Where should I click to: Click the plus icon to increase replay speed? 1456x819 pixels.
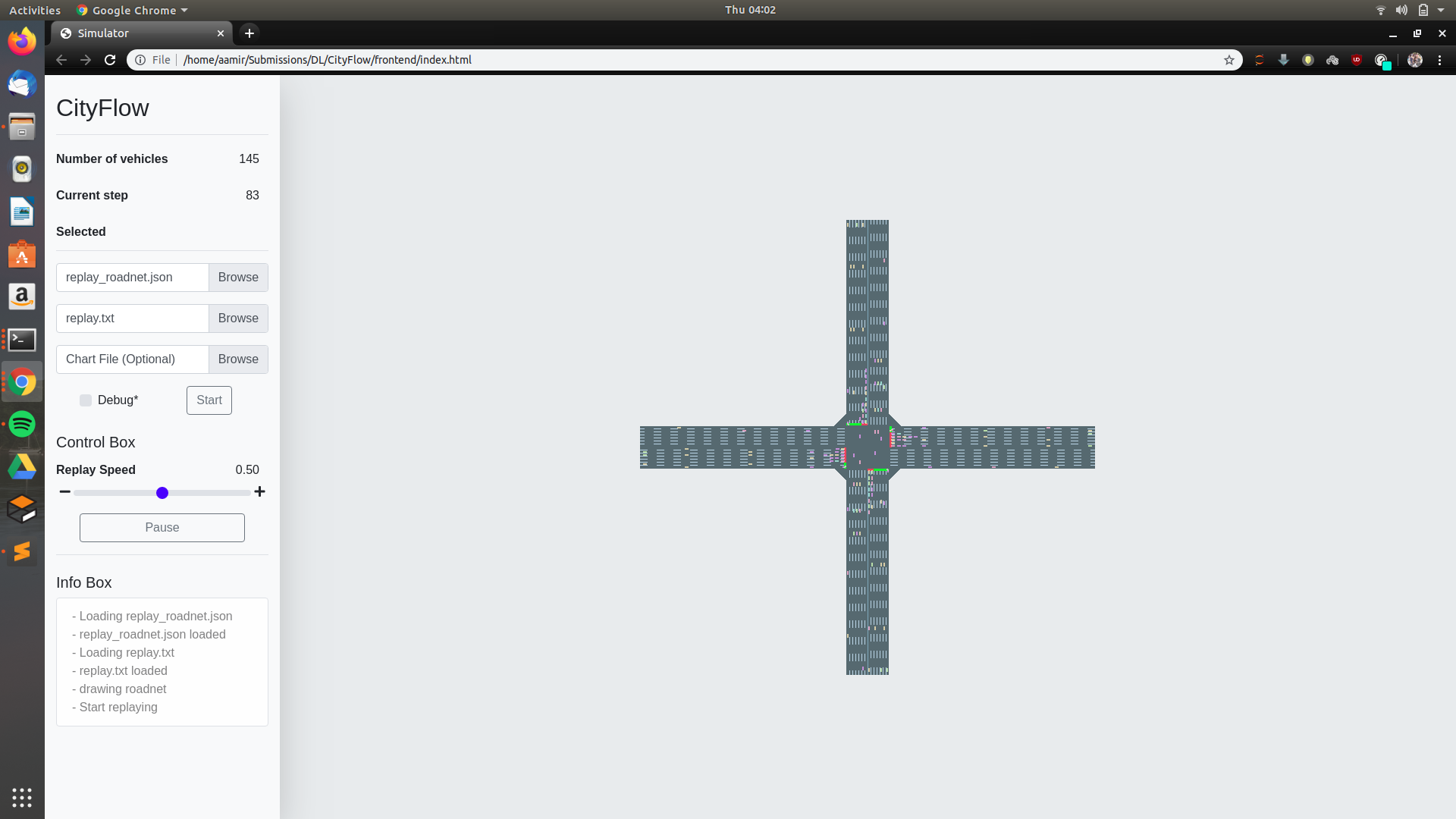[x=259, y=492]
